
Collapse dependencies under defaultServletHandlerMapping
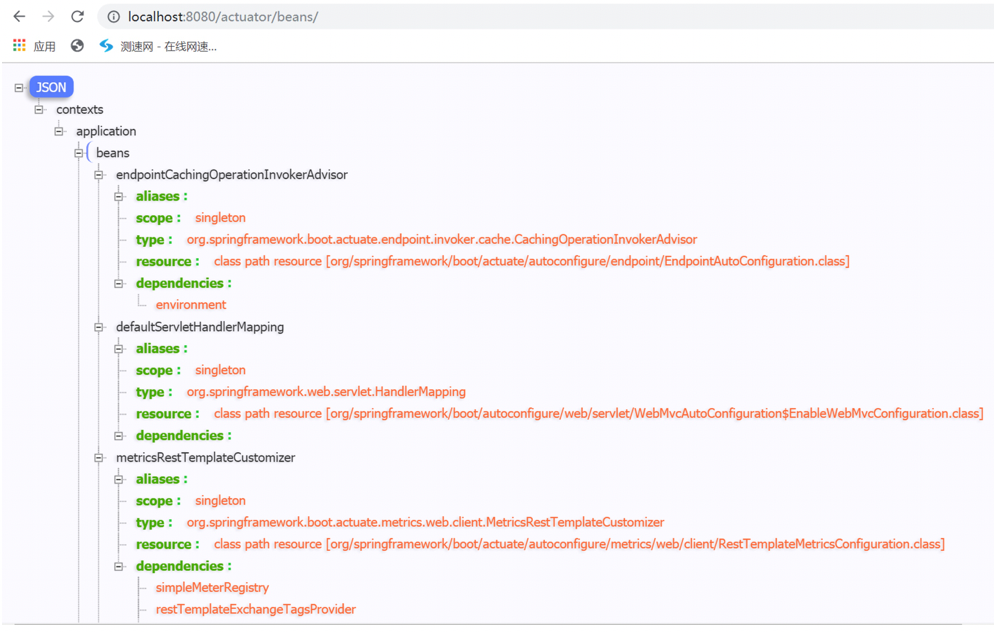[119, 435]
